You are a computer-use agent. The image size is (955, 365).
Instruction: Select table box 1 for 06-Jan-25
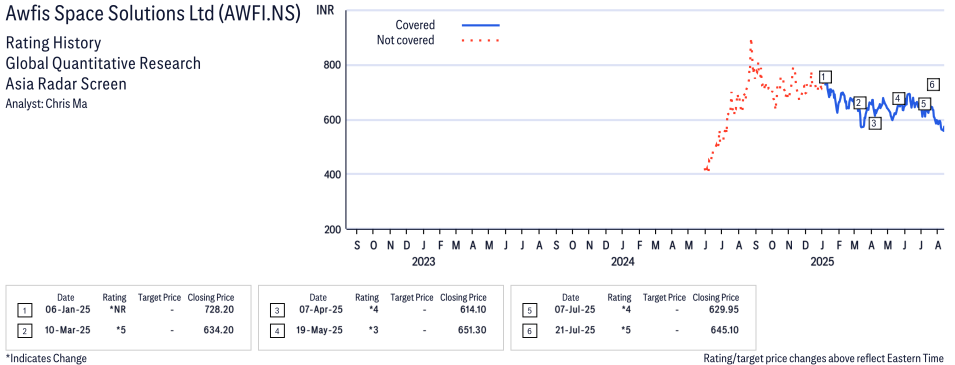coord(23,310)
